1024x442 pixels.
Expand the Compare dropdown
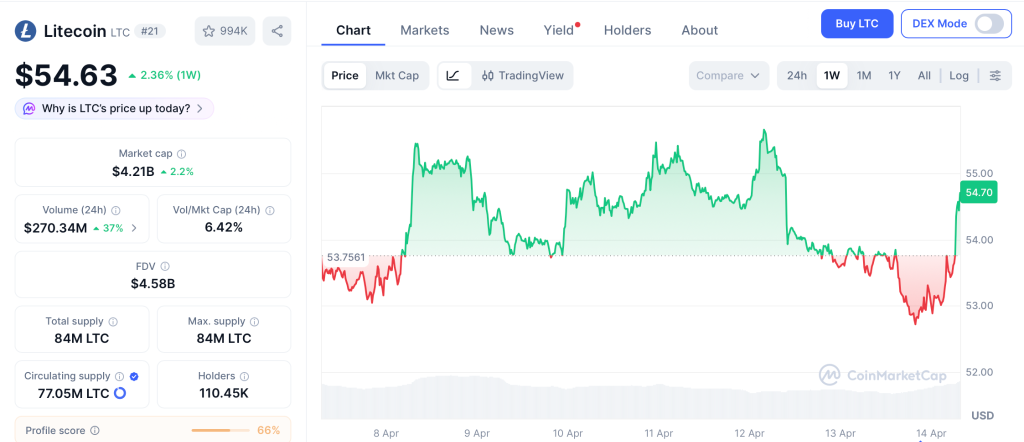point(728,76)
